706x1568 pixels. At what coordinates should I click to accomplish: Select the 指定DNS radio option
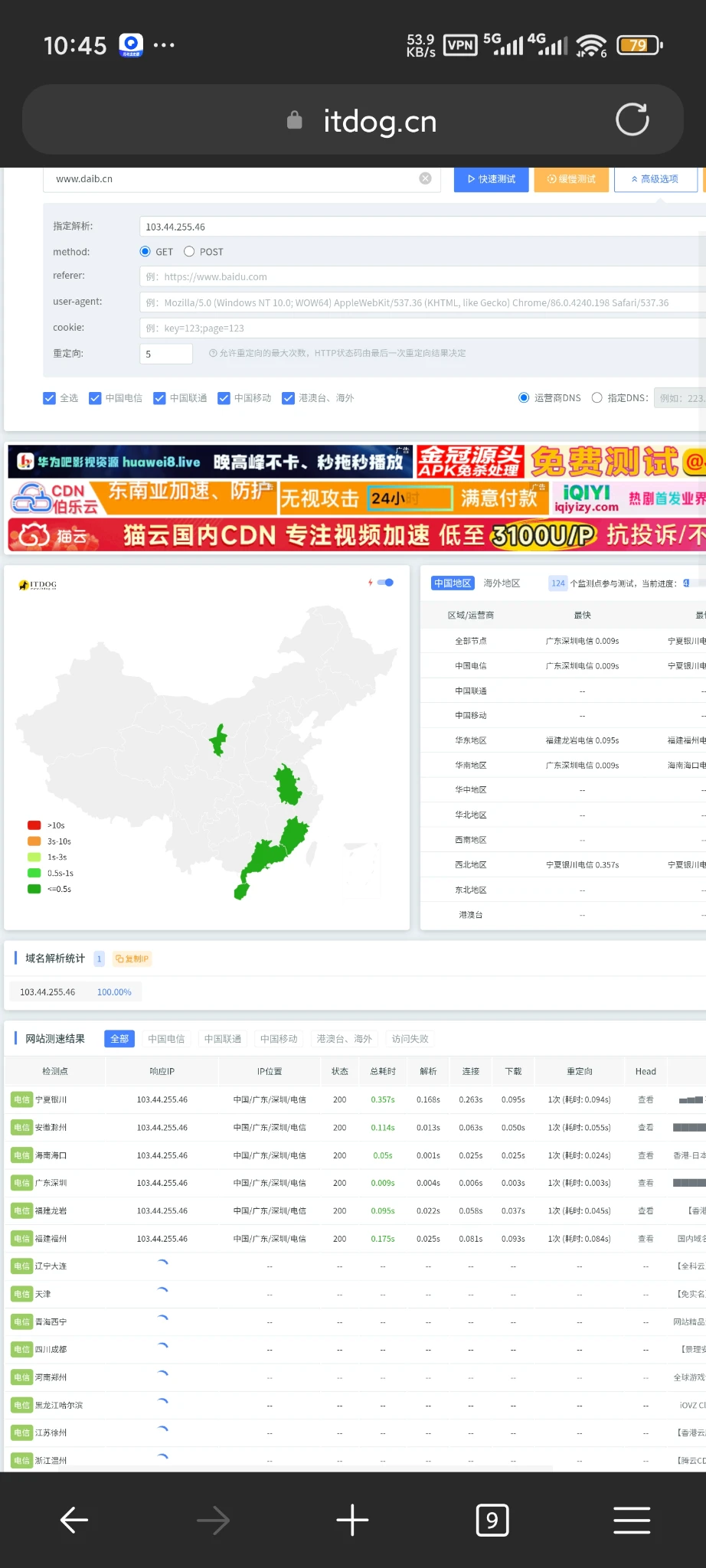(x=597, y=397)
